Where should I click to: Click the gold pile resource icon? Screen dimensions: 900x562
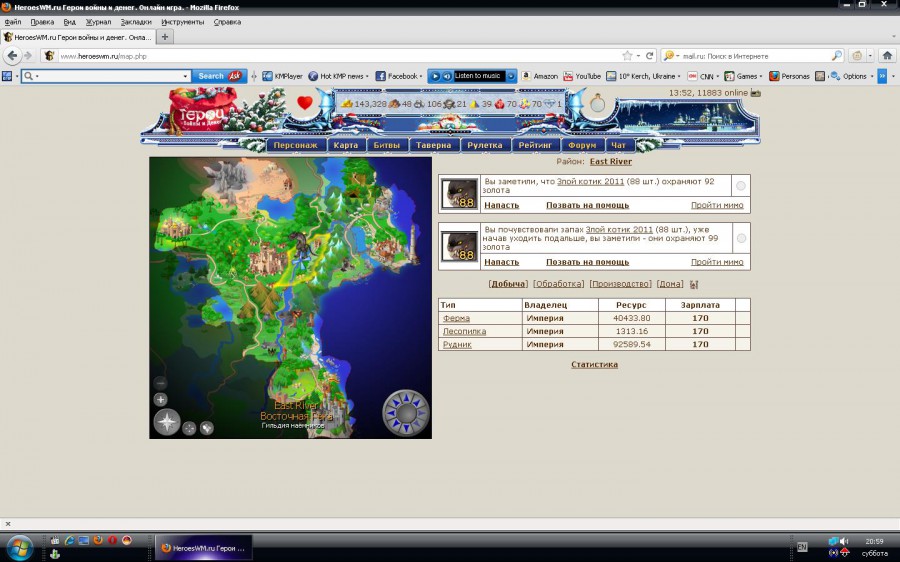(x=347, y=104)
